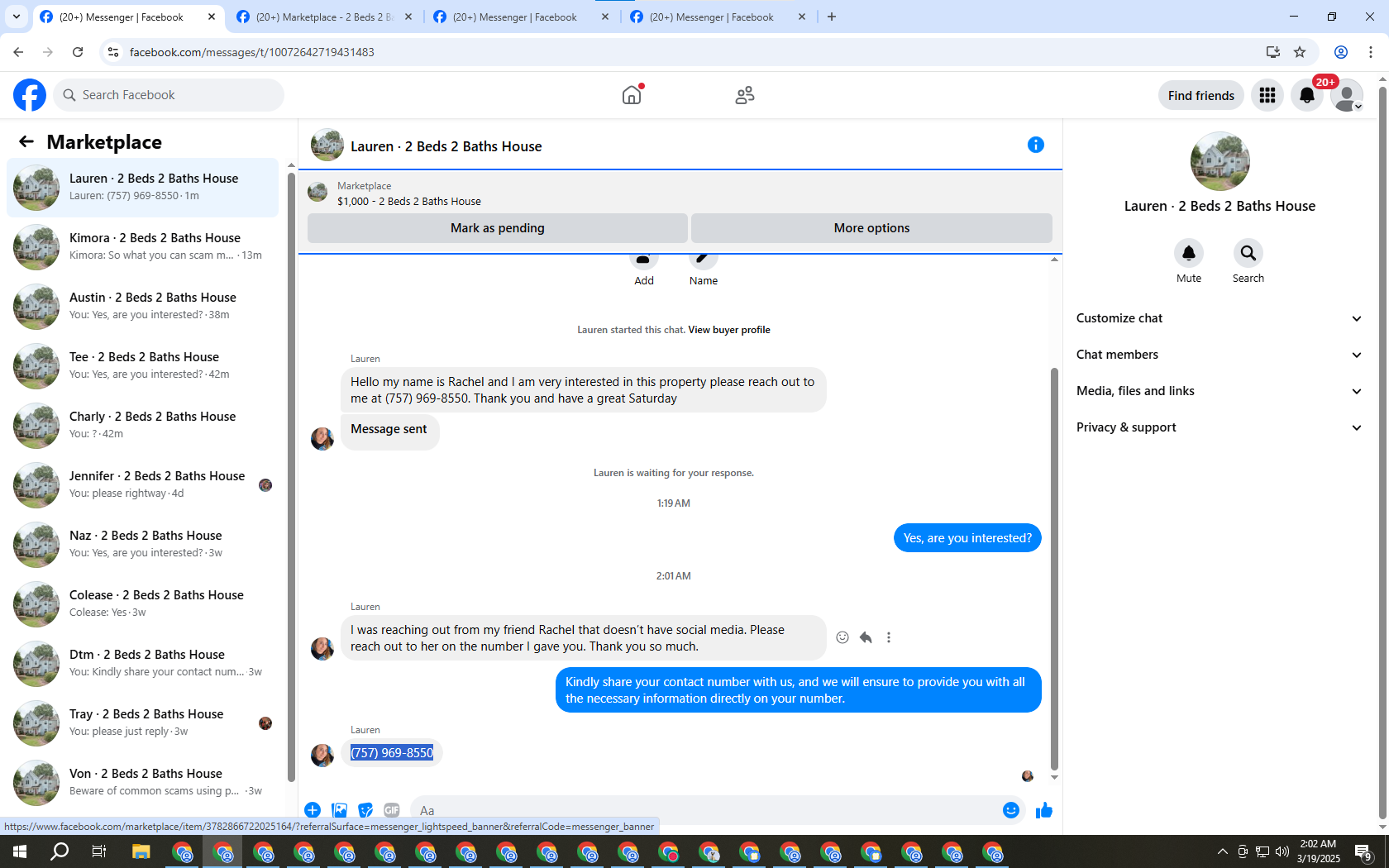Viewport: 1389px width, 868px height.
Task: Close the Marketplace browser tab
Action: 408,17
